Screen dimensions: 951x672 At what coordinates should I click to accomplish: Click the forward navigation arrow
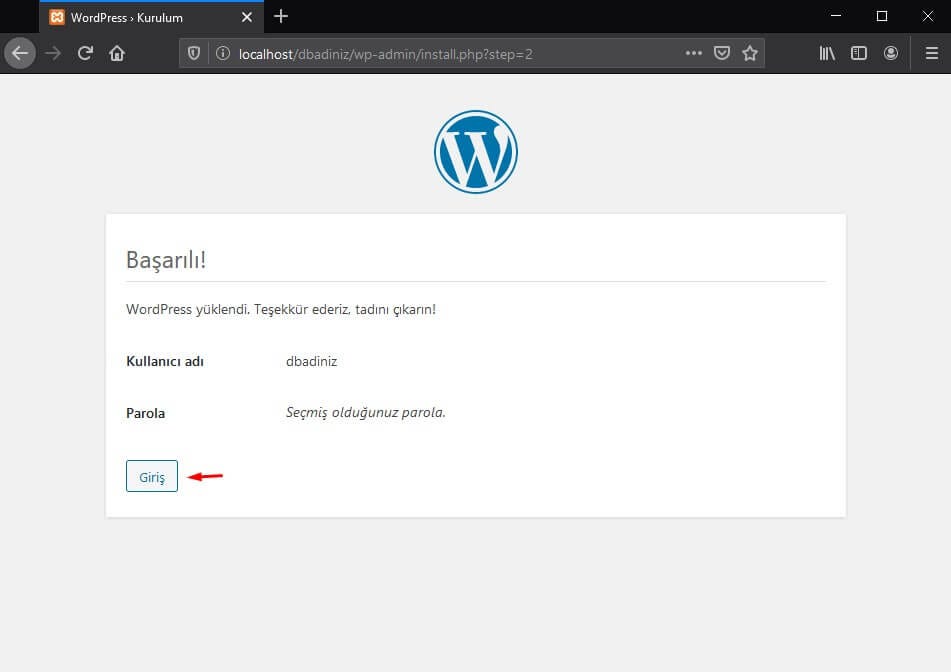53,53
